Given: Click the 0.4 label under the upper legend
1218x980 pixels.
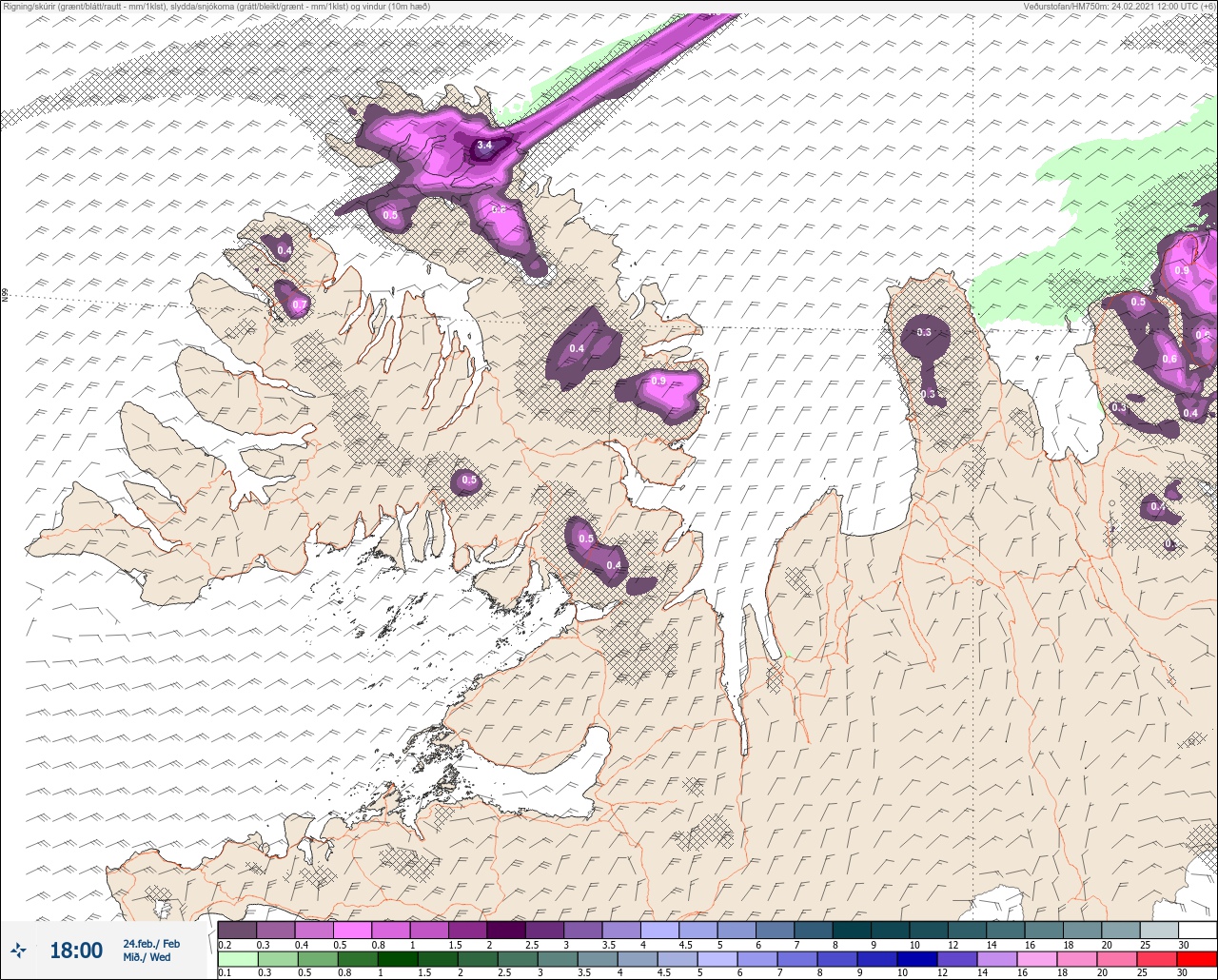Looking at the screenshot, I should 302,944.
